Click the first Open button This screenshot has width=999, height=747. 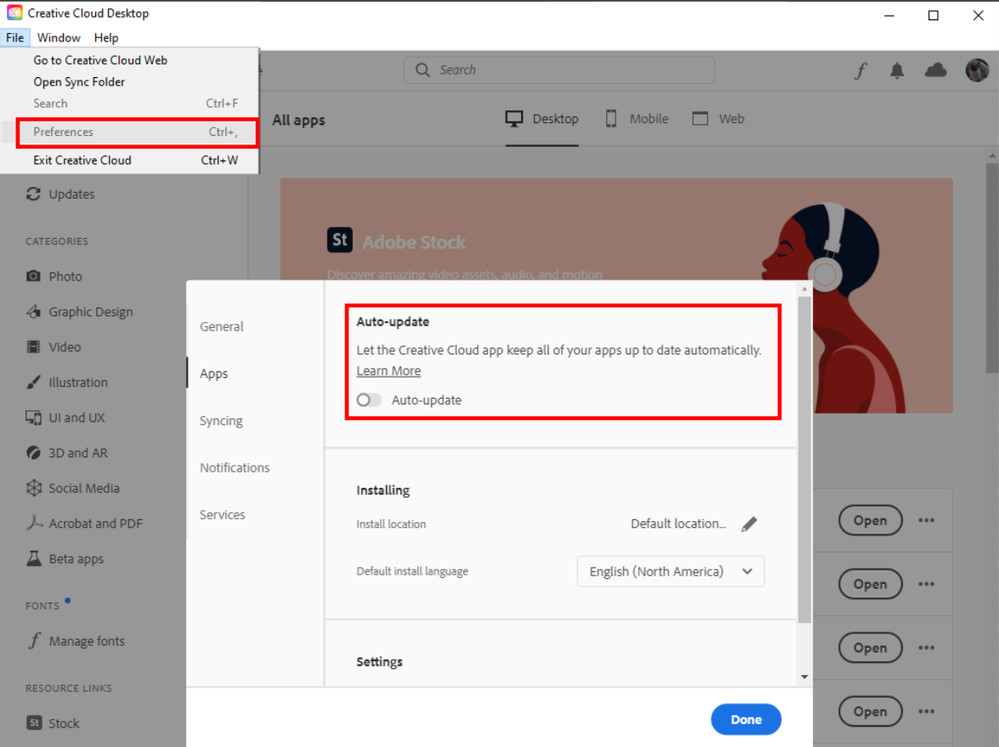pyautogui.click(x=870, y=520)
